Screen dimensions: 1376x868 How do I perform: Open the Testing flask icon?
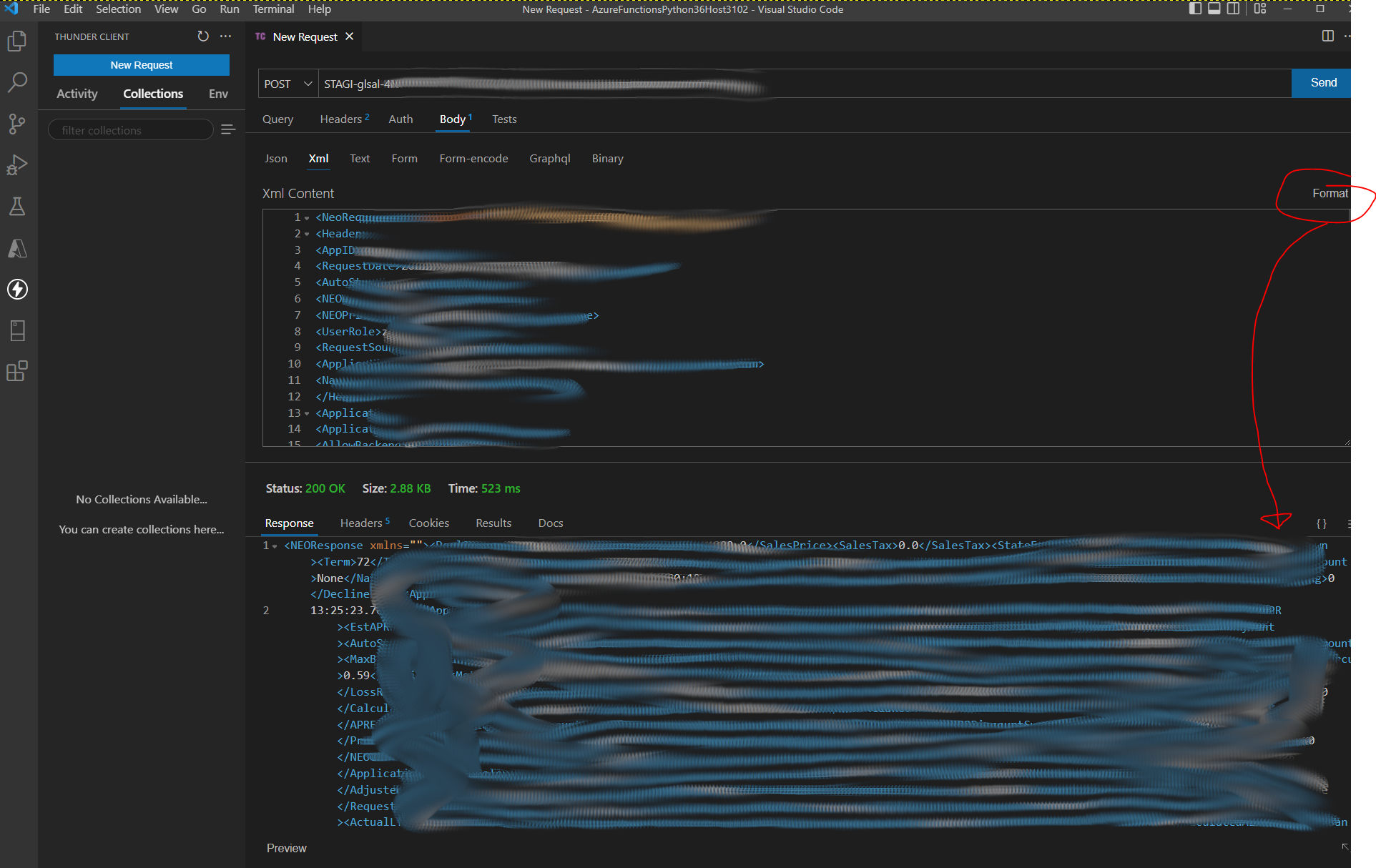(17, 207)
